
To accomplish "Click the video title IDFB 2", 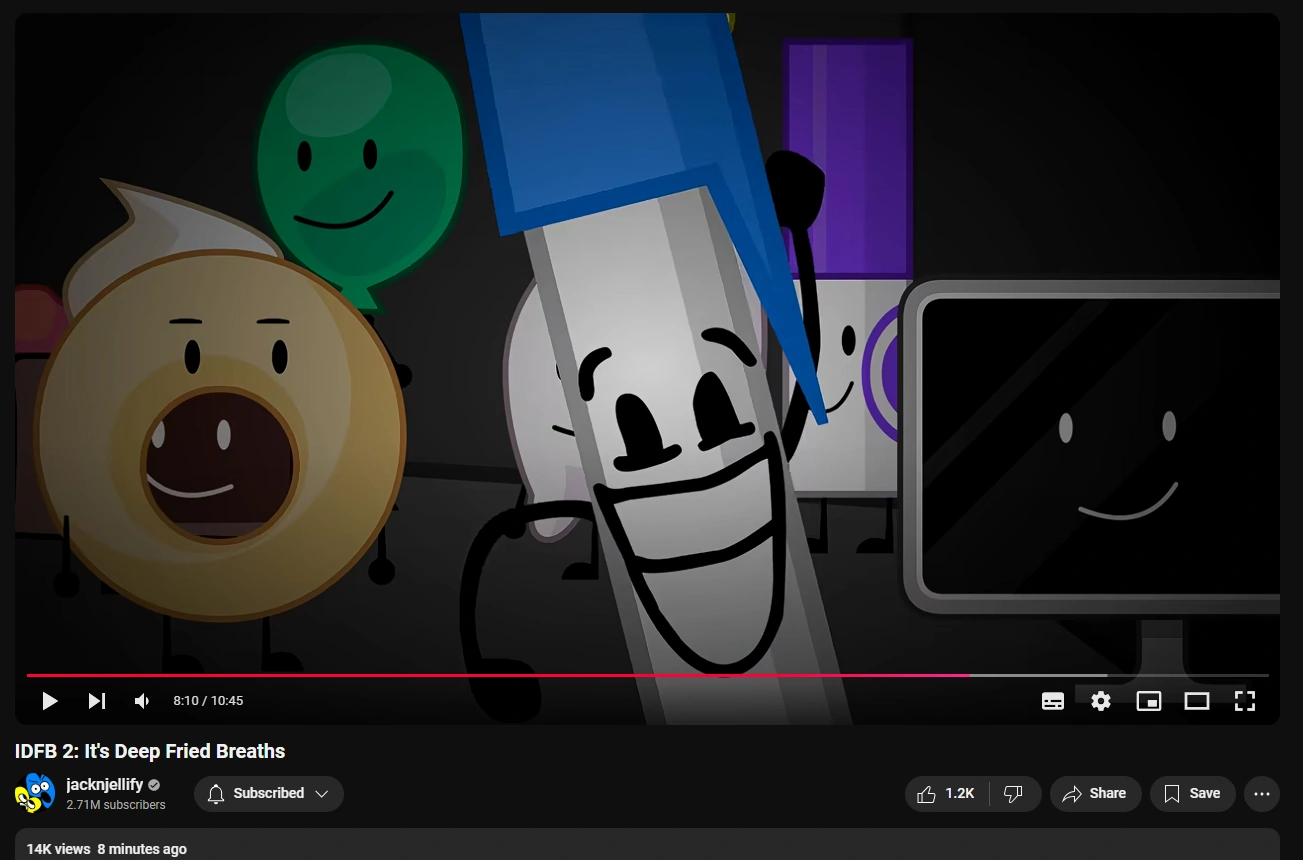I will [x=150, y=751].
